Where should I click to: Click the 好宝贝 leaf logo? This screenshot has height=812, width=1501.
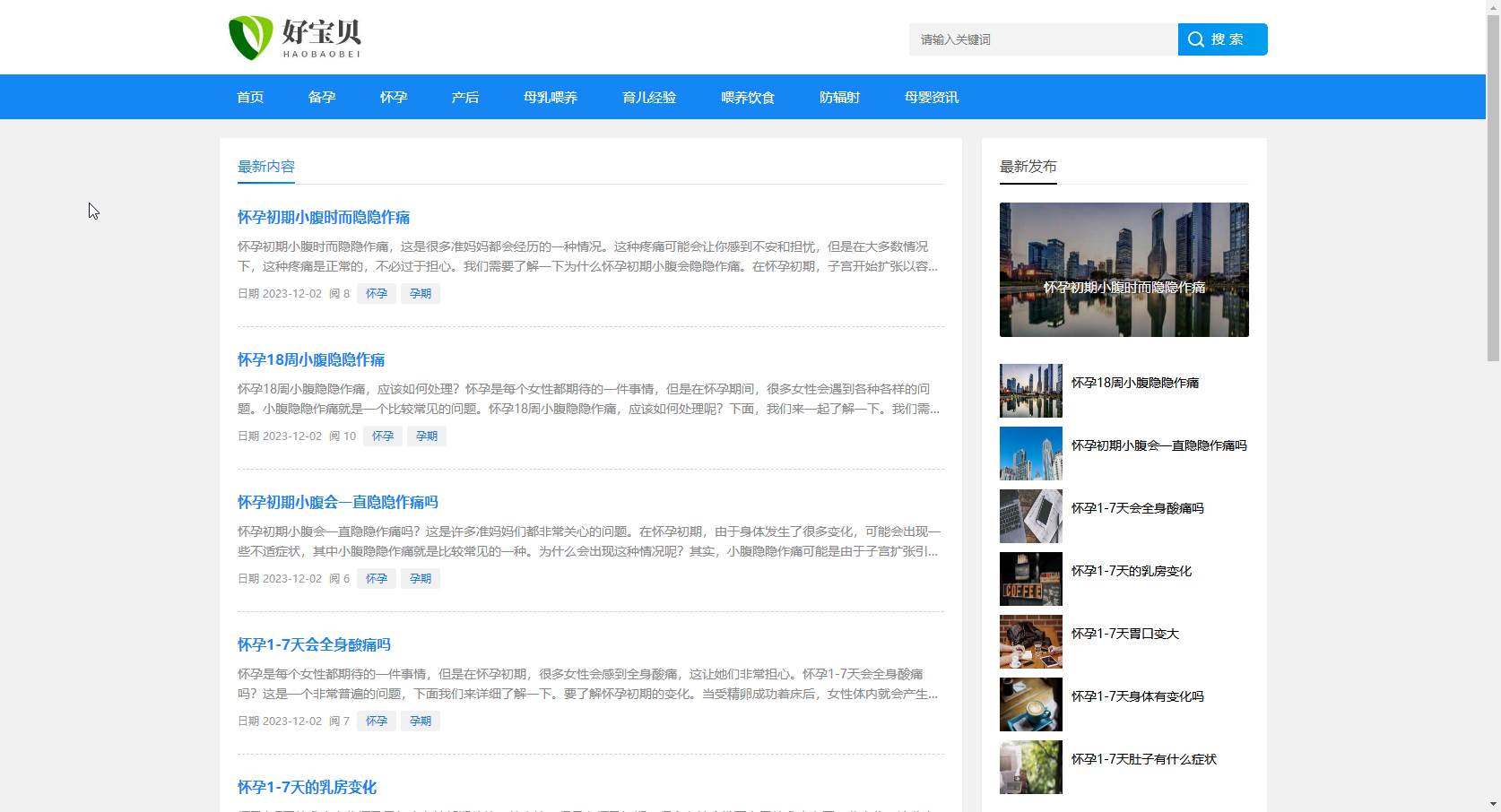coord(294,38)
